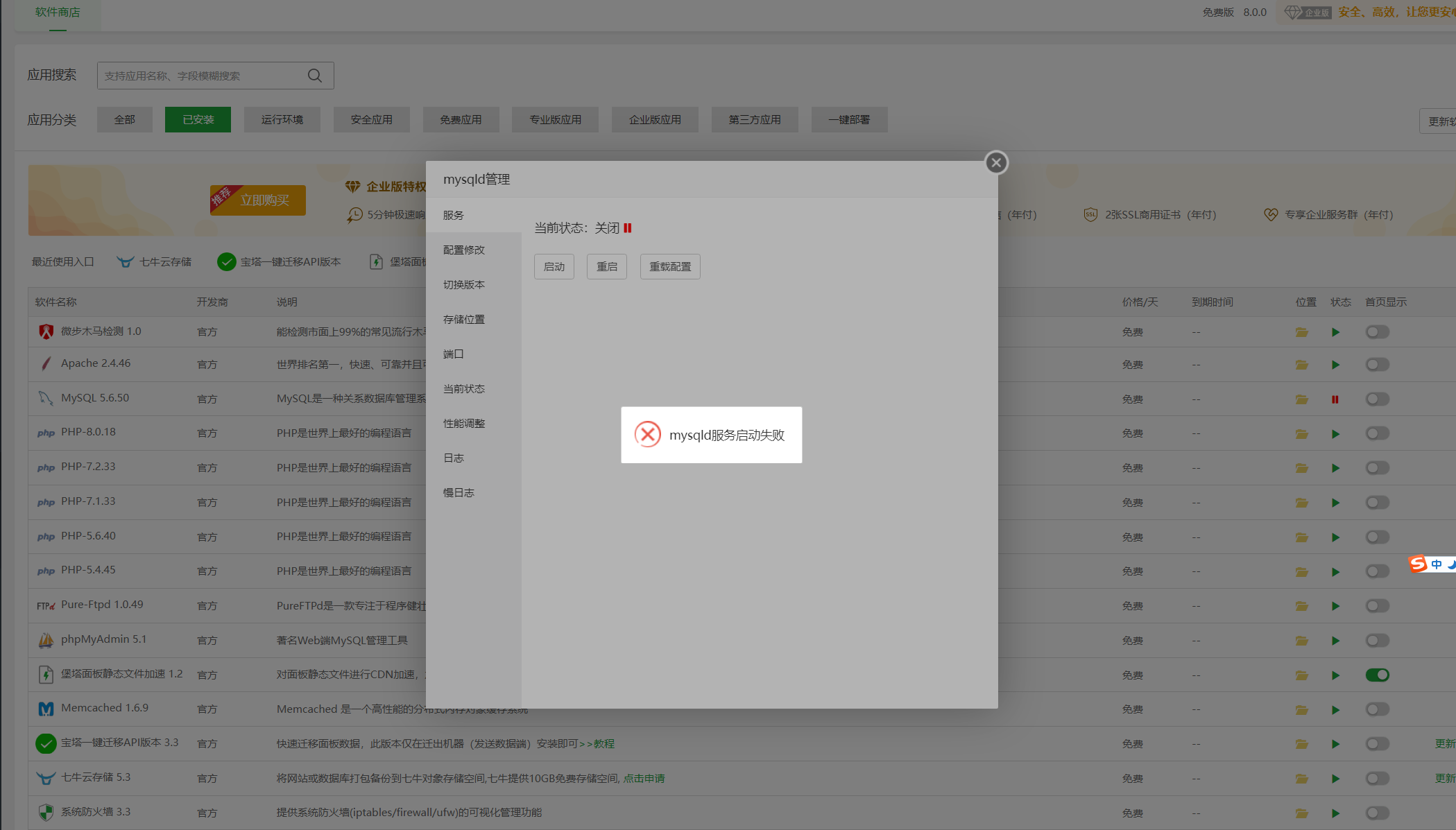
Task: Select the 第三方应用 category filter
Action: (755, 120)
